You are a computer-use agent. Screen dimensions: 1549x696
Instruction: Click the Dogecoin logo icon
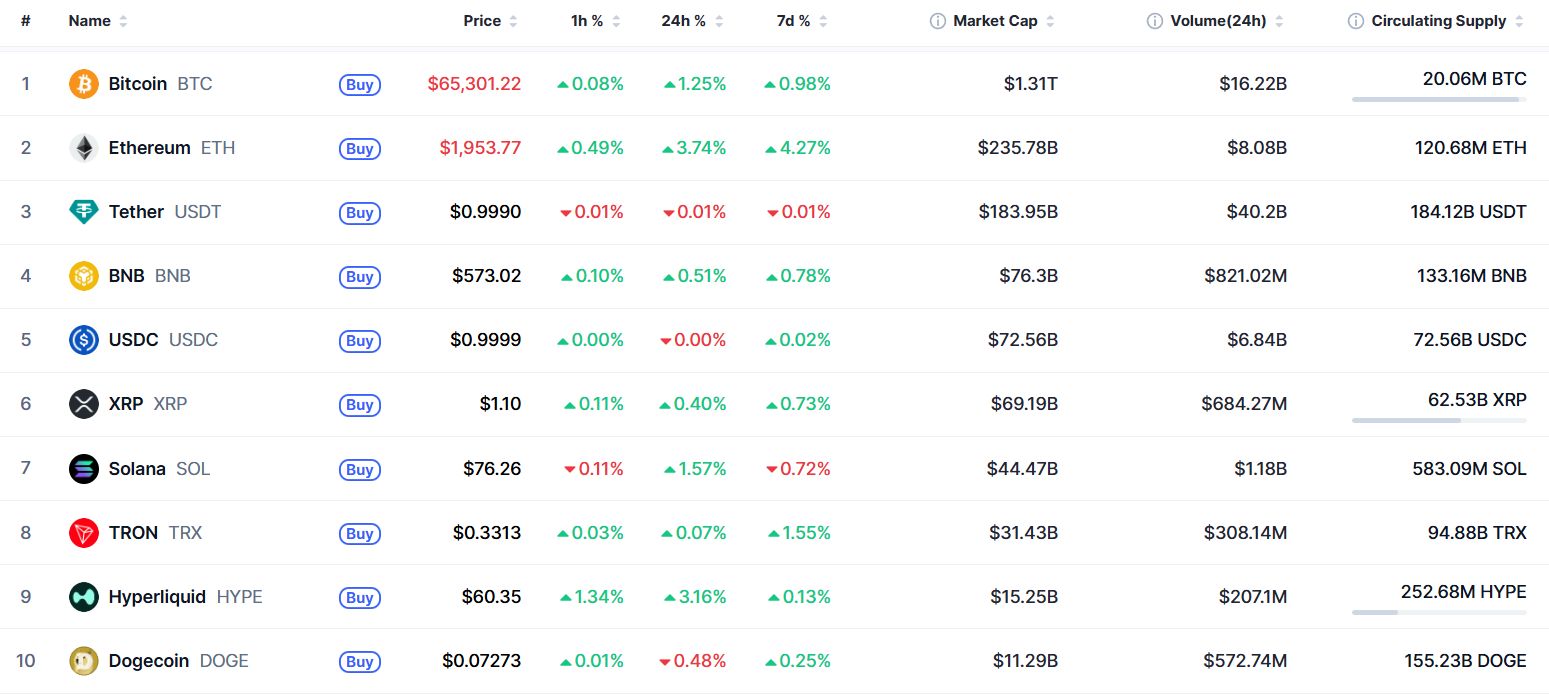pos(84,660)
